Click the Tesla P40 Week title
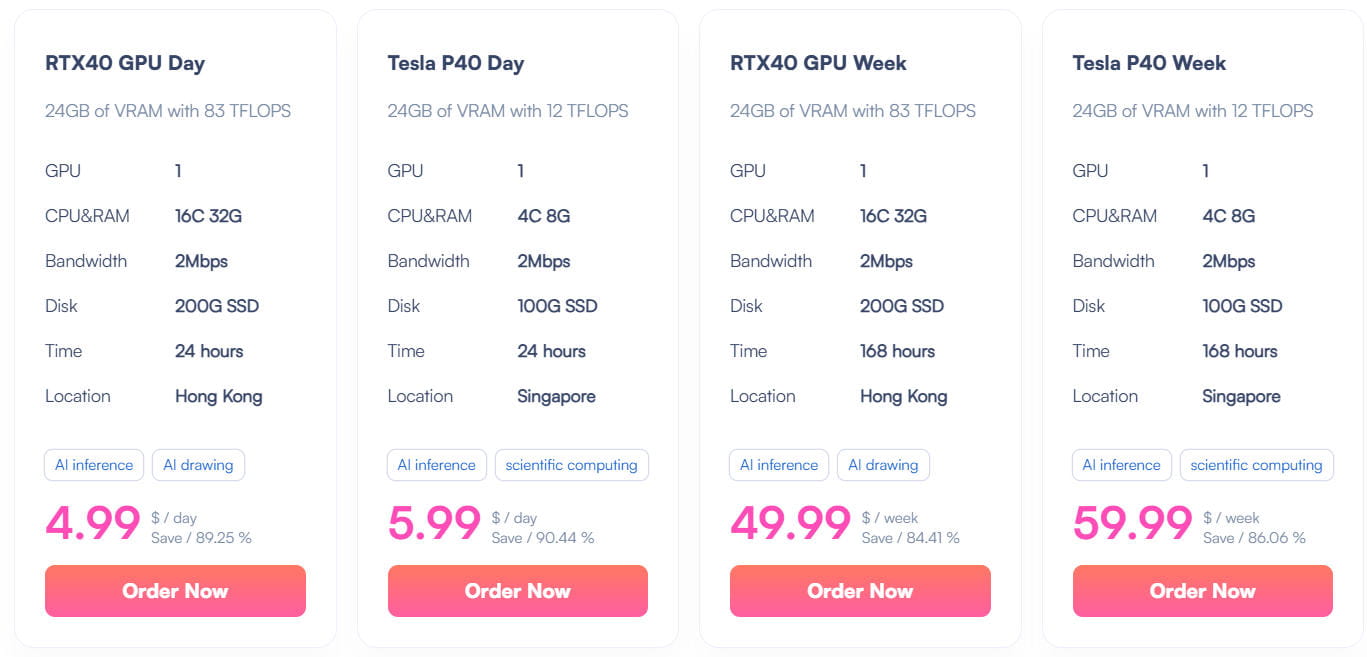Screen dimensions: 1367x657 (x=1149, y=63)
